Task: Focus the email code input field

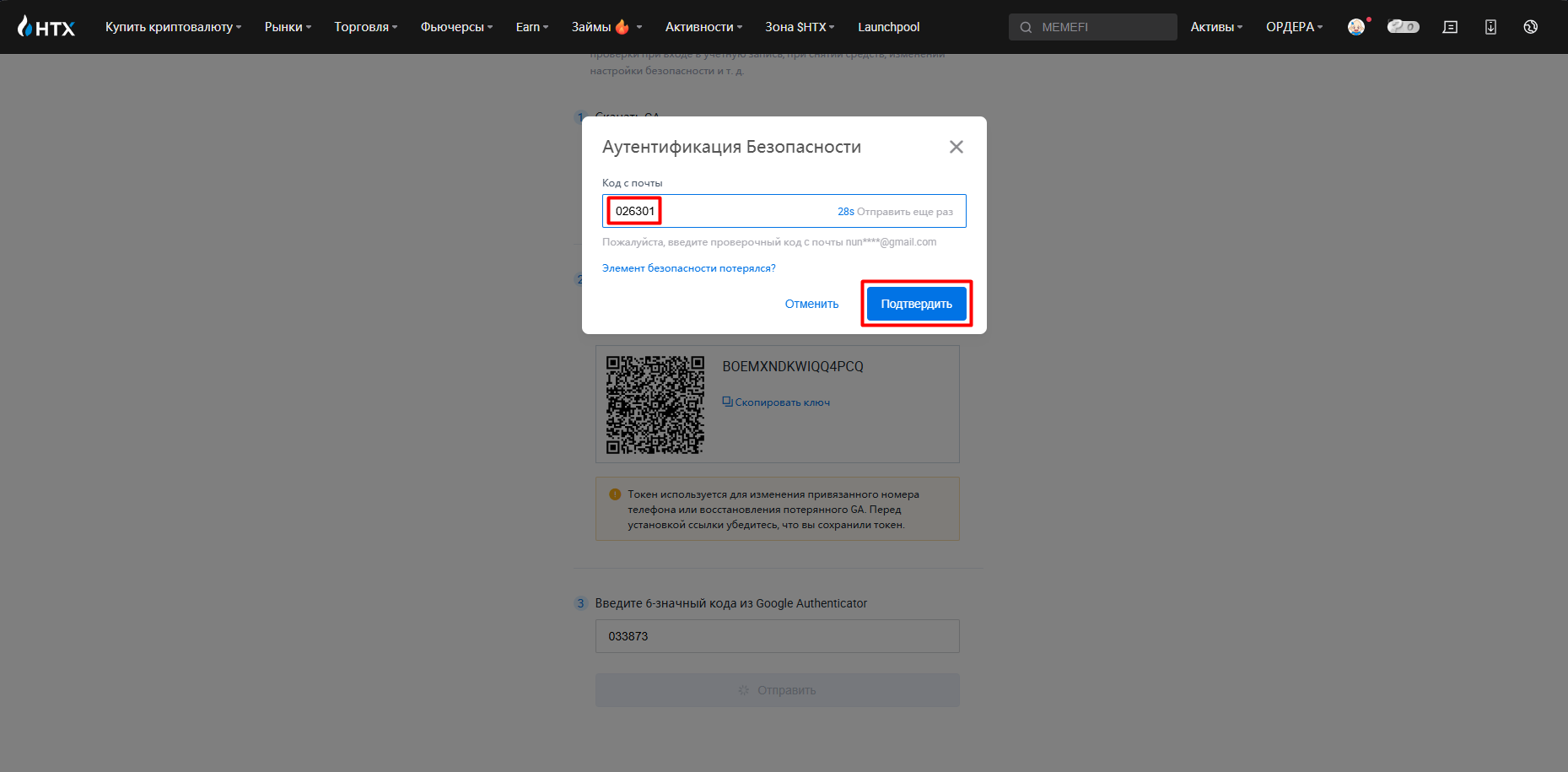Action: (x=742, y=211)
